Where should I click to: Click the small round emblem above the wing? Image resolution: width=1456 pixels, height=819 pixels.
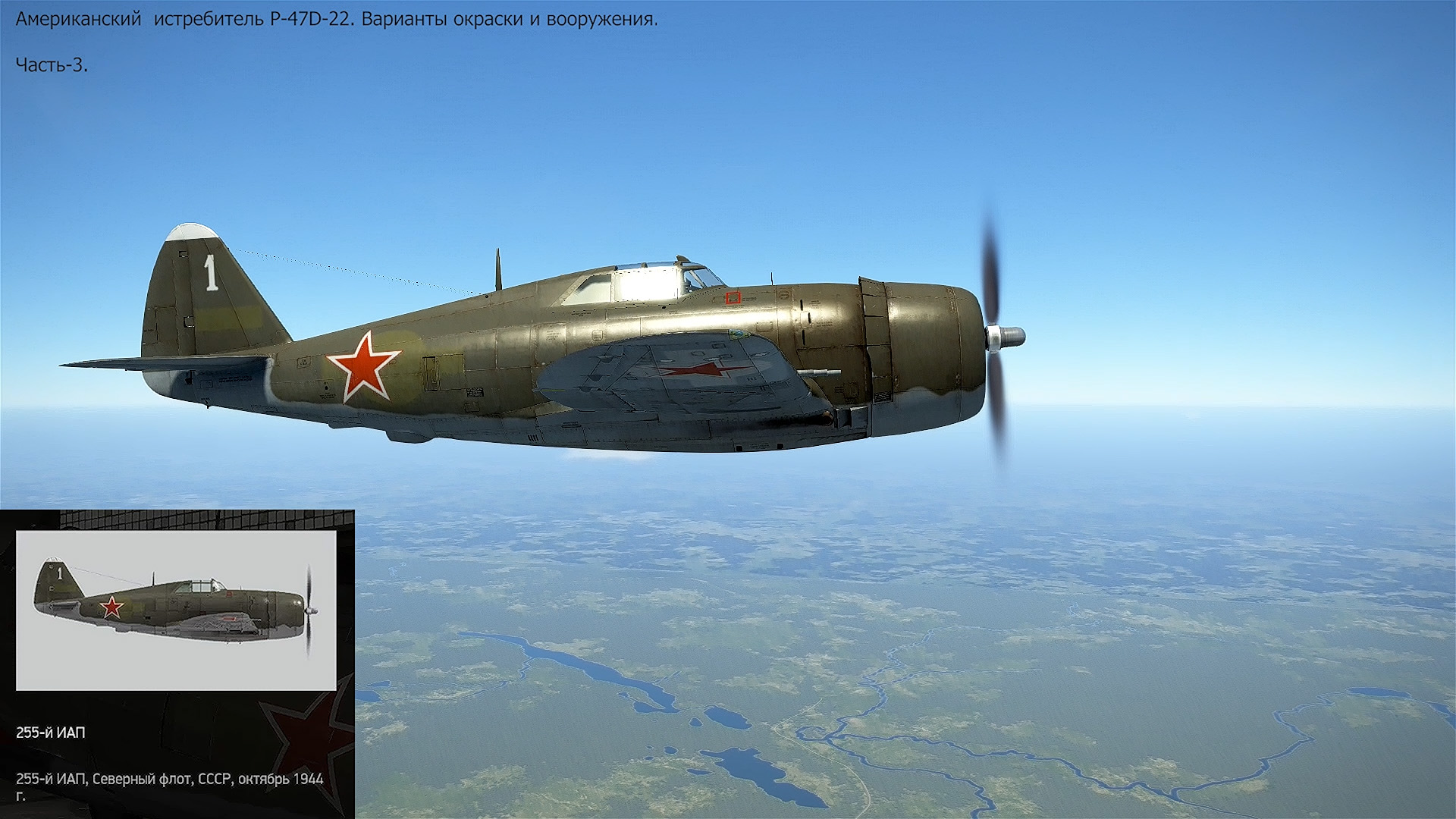tap(738, 334)
